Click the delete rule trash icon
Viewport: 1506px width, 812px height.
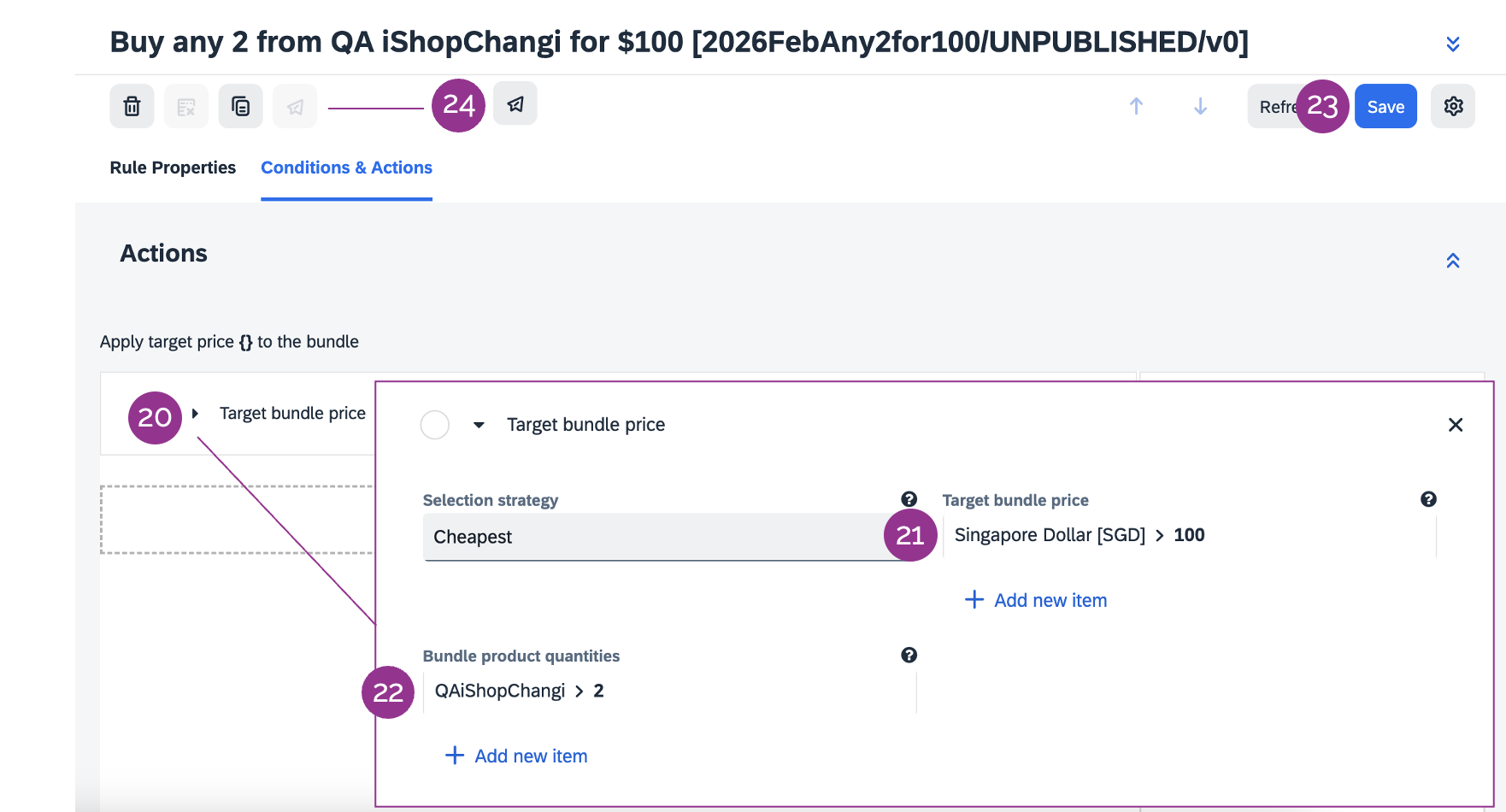coord(132,106)
